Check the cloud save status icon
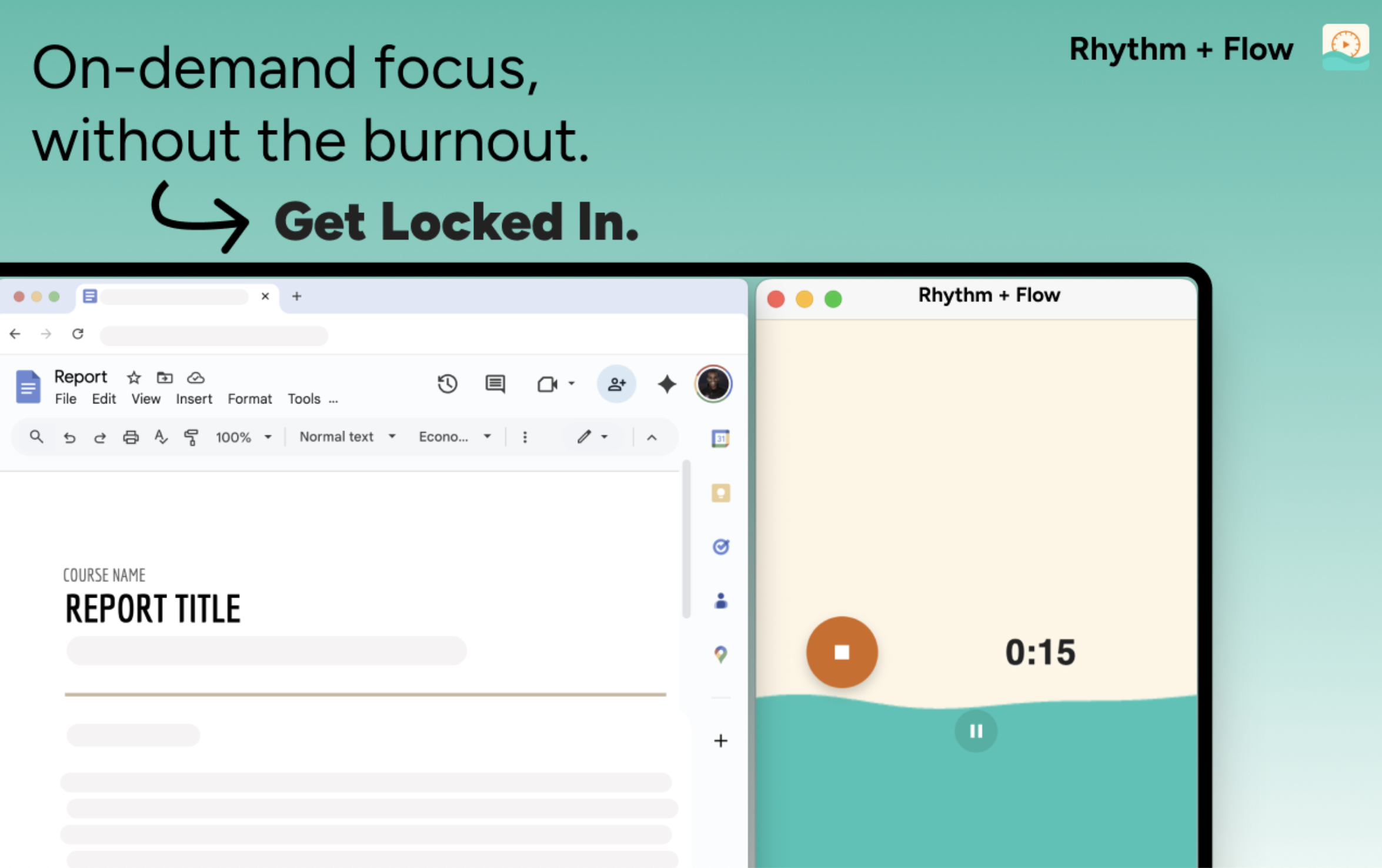Image resolution: width=1382 pixels, height=868 pixels. tap(196, 378)
